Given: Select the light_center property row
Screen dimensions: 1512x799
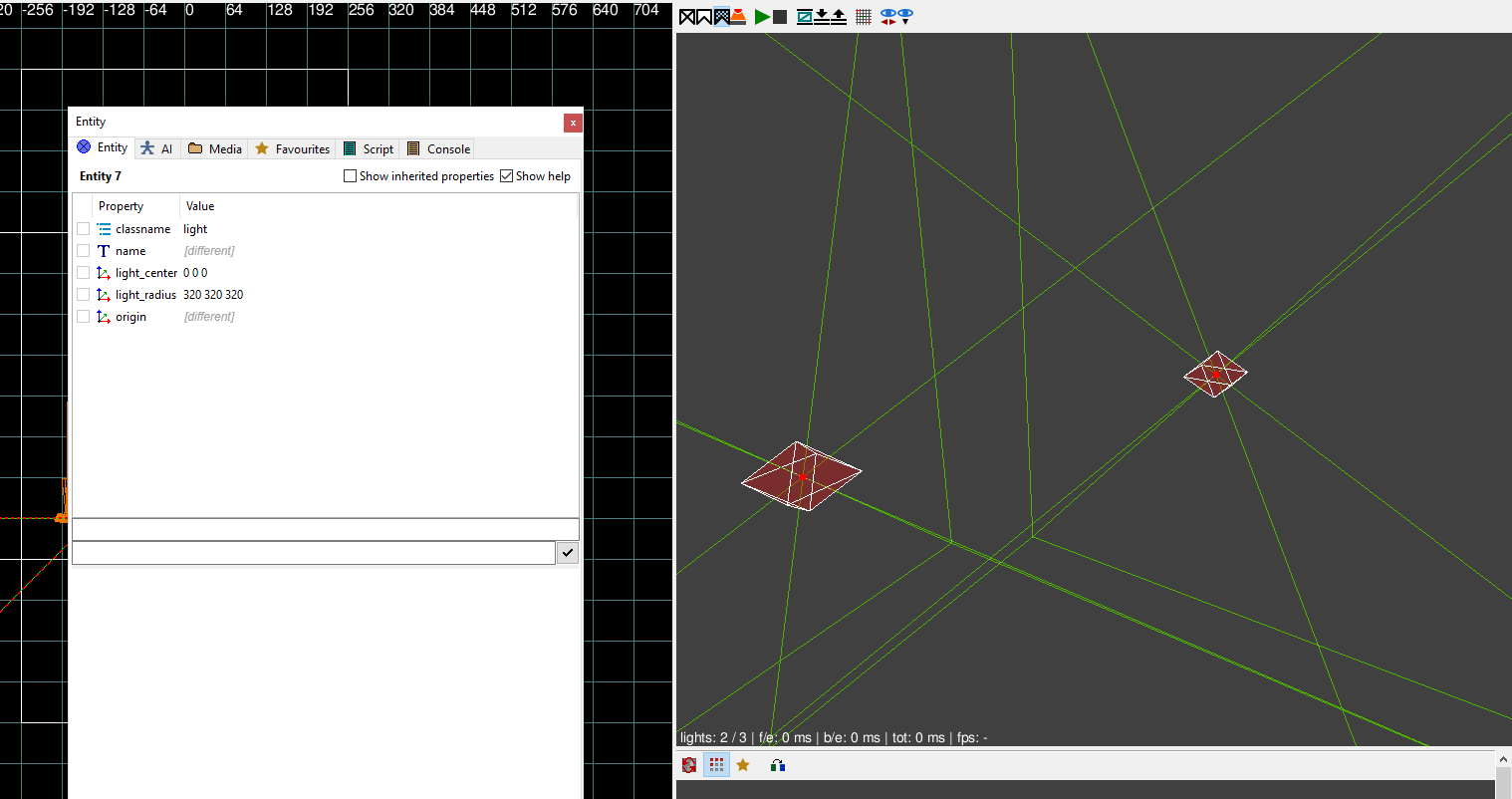Looking at the screenshot, I should click(146, 273).
